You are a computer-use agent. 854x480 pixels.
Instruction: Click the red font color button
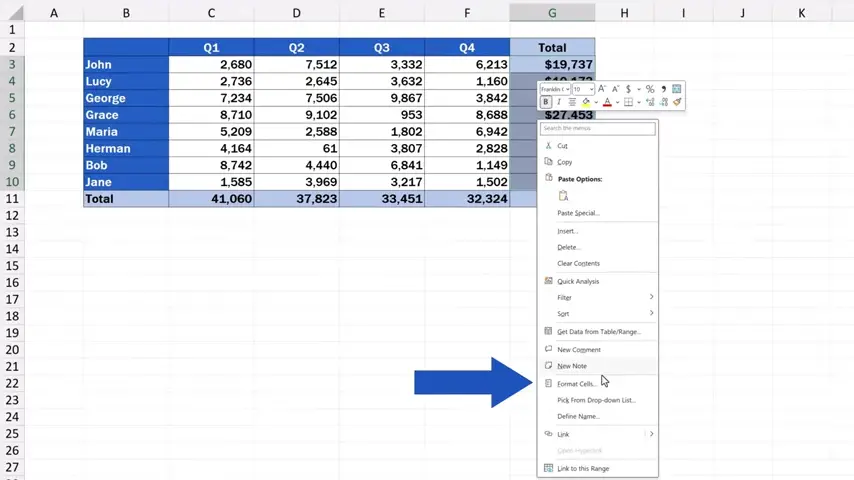pyautogui.click(x=606, y=102)
